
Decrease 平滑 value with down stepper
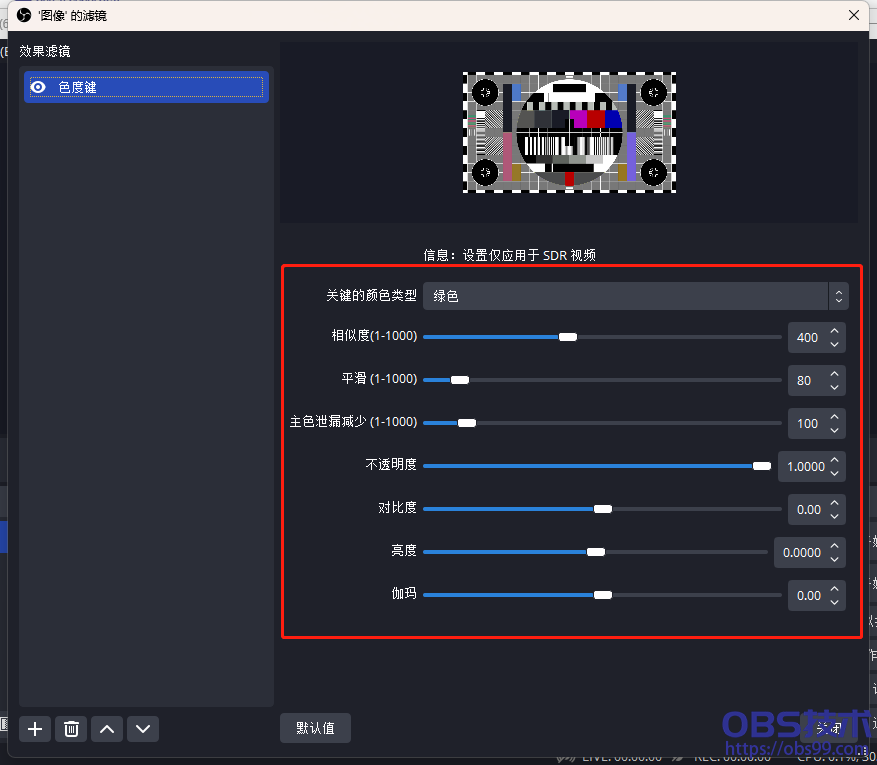coord(834,388)
